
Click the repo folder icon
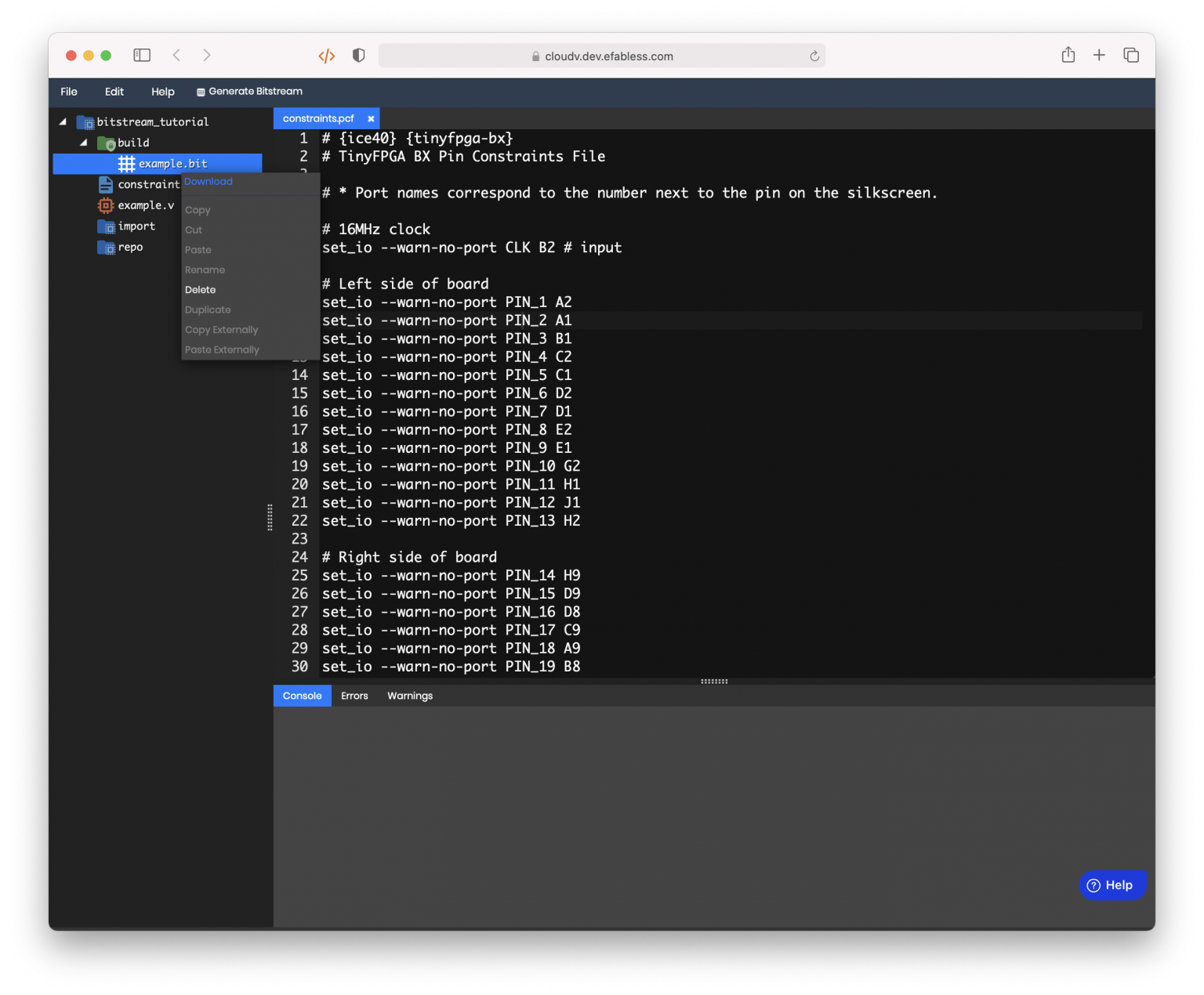point(106,248)
